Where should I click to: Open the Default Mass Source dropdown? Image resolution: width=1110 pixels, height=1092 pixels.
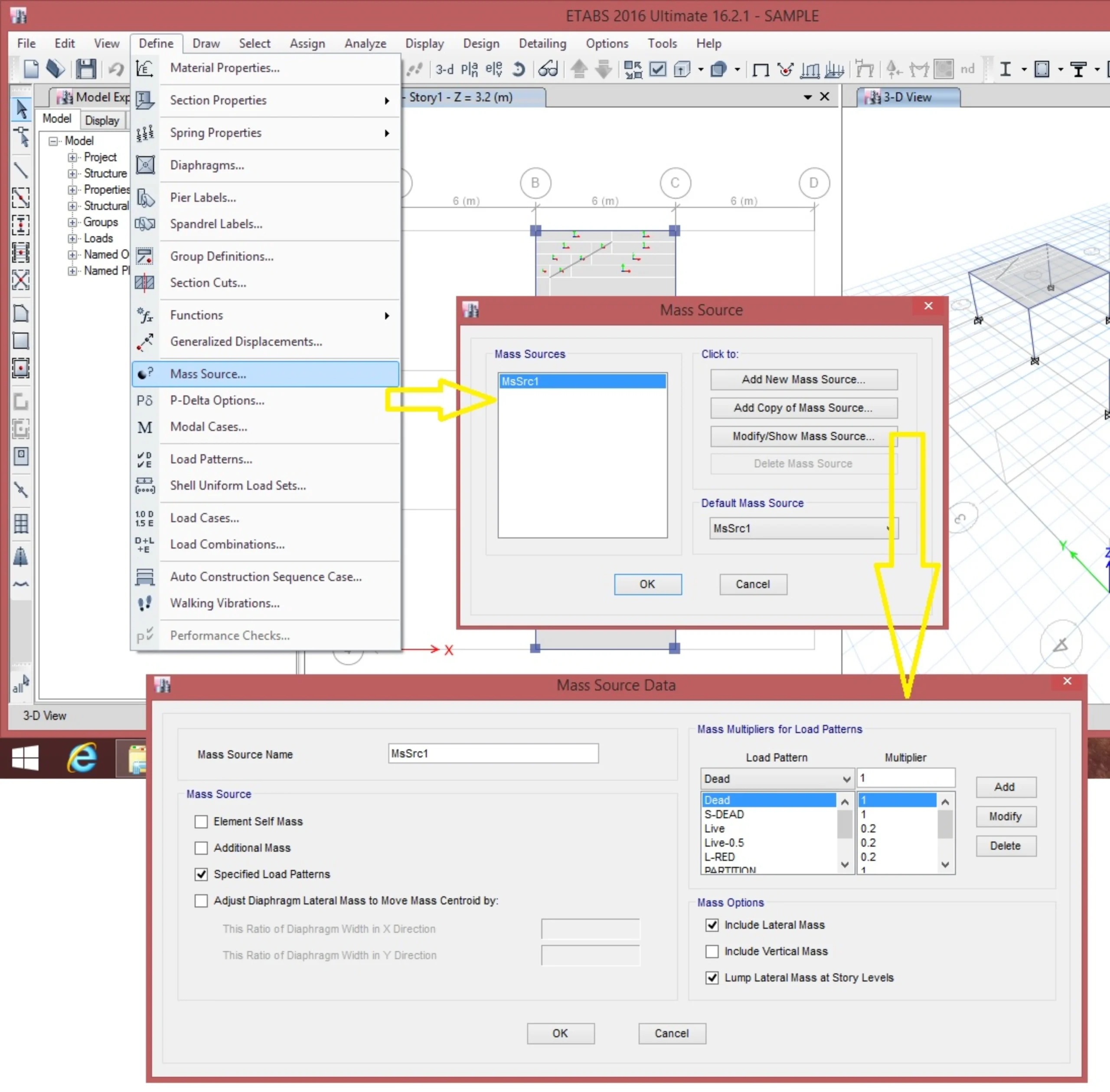pyautogui.click(x=803, y=529)
